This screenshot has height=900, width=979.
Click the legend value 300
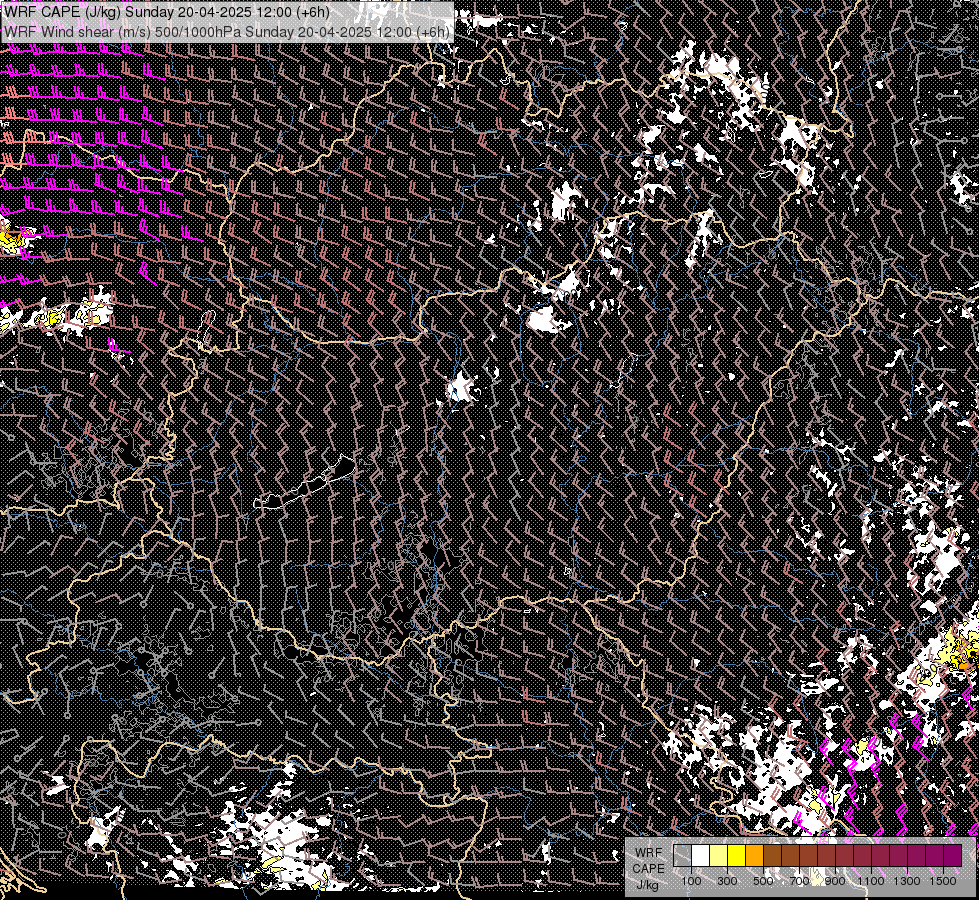pos(727,881)
